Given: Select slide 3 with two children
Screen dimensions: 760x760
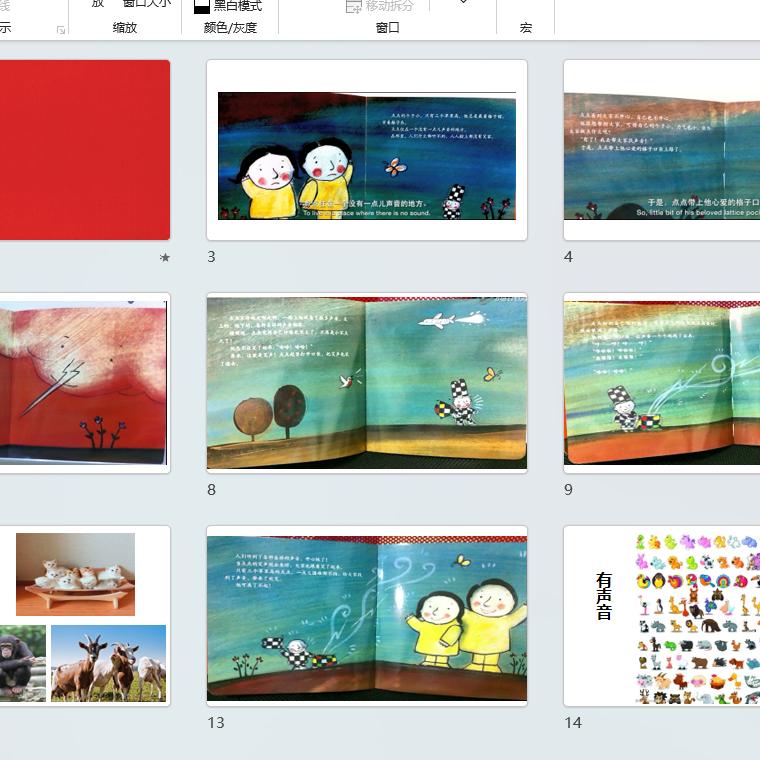Looking at the screenshot, I should tap(367, 150).
